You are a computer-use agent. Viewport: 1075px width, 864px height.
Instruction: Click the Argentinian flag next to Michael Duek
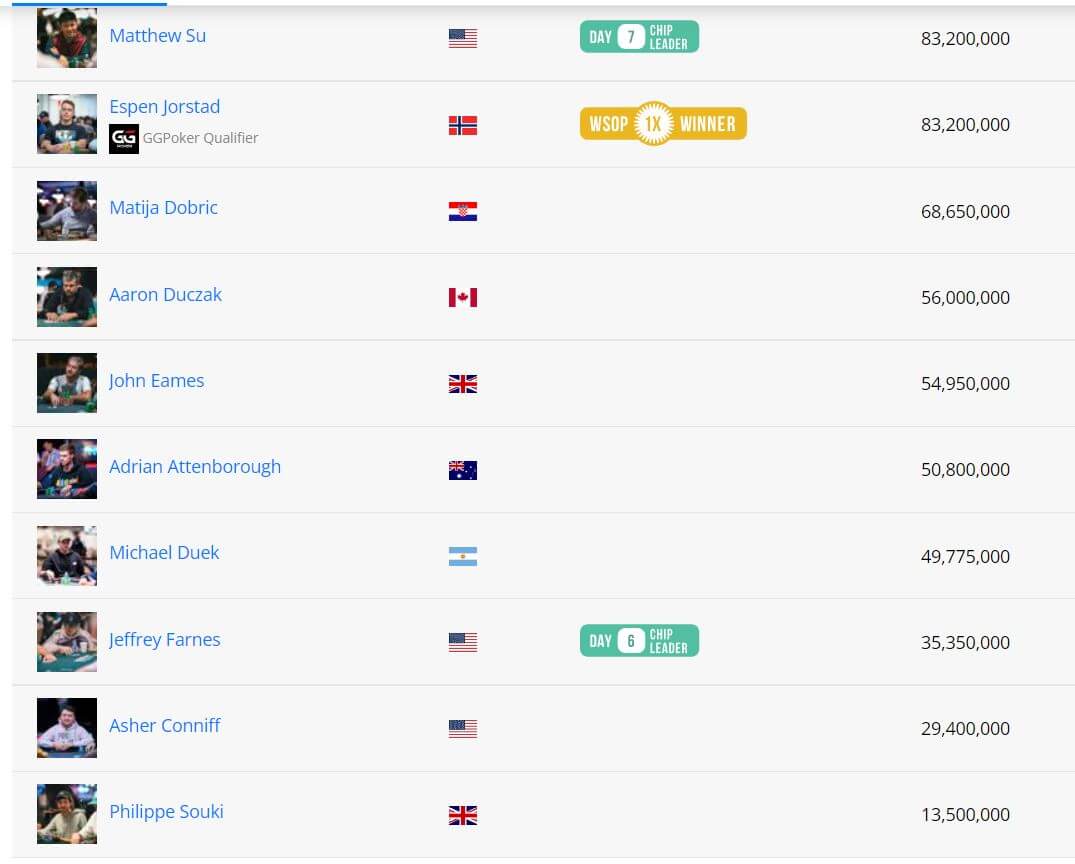(462, 556)
